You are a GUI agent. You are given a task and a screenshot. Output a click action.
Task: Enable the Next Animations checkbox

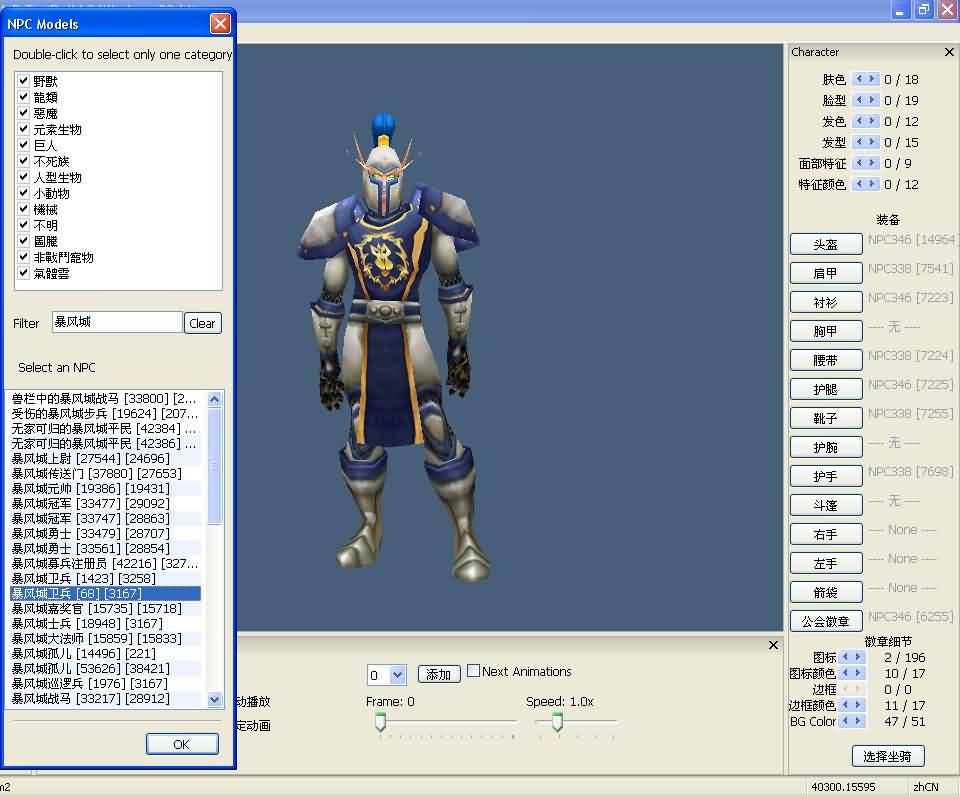[x=473, y=670]
